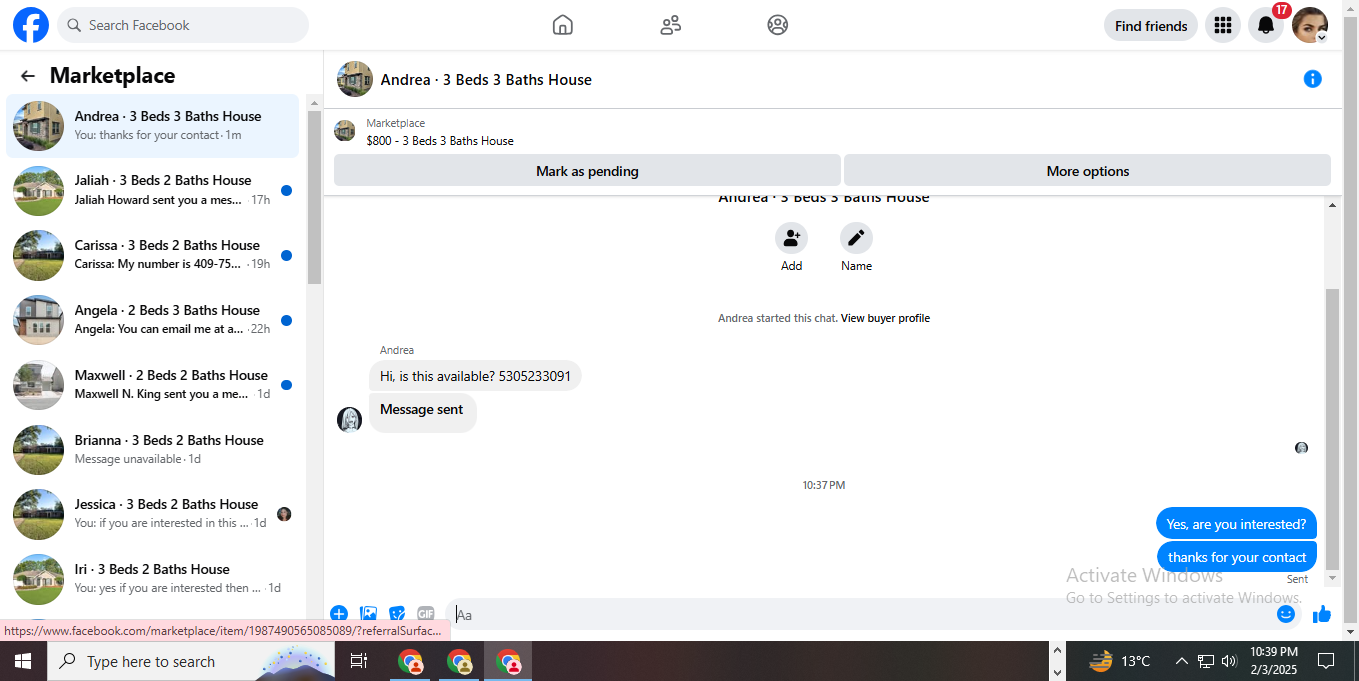Switch to second Chrome taskbar window
This screenshot has height=681, width=1359.
point(459,661)
